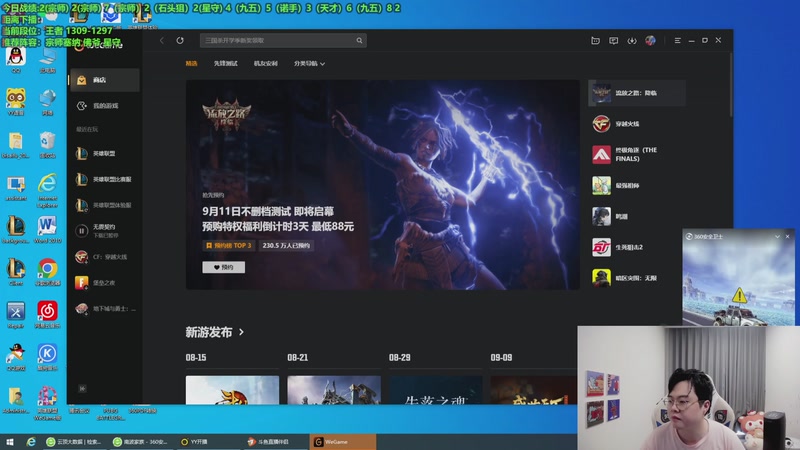The image size is (800, 450).
Task: Click the 08-15 release date marker
Action: [196, 358]
